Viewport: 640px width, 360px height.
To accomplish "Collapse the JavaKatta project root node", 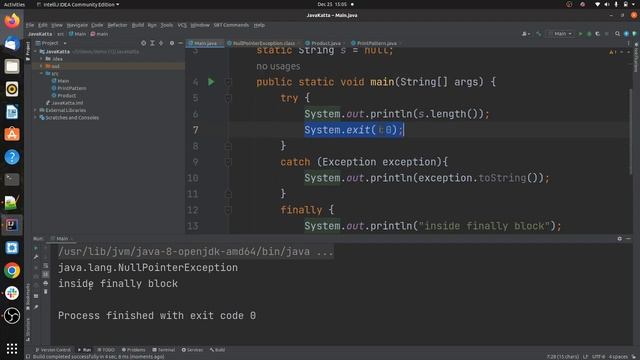I will coord(36,52).
